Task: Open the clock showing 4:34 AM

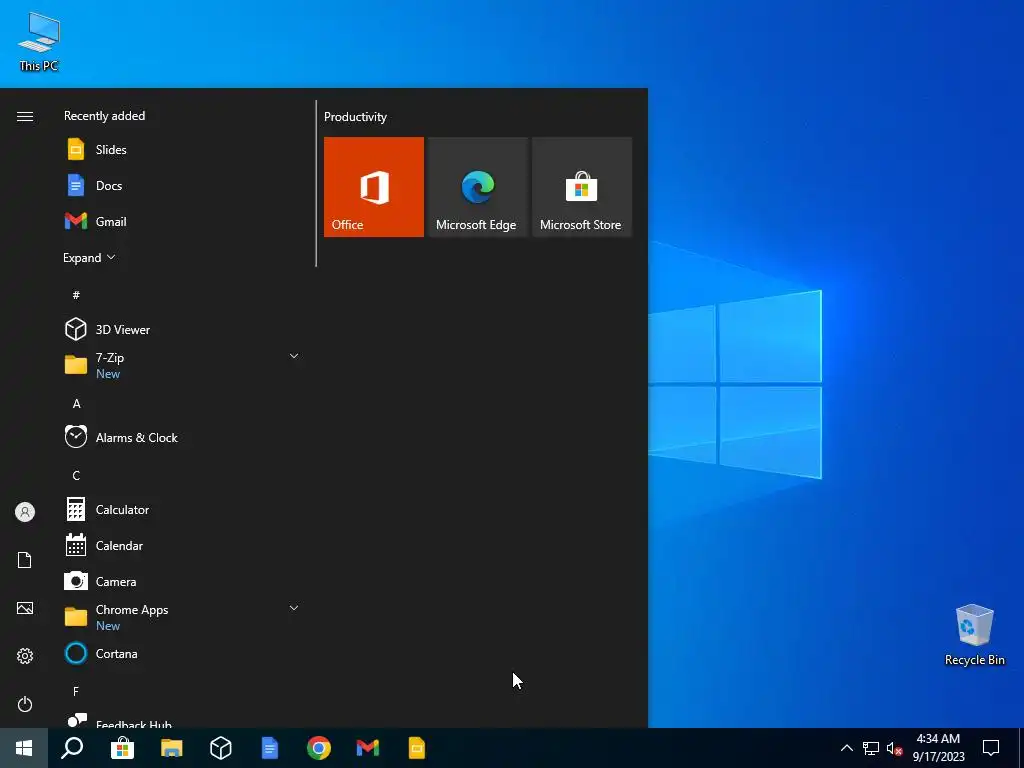Action: [x=938, y=748]
